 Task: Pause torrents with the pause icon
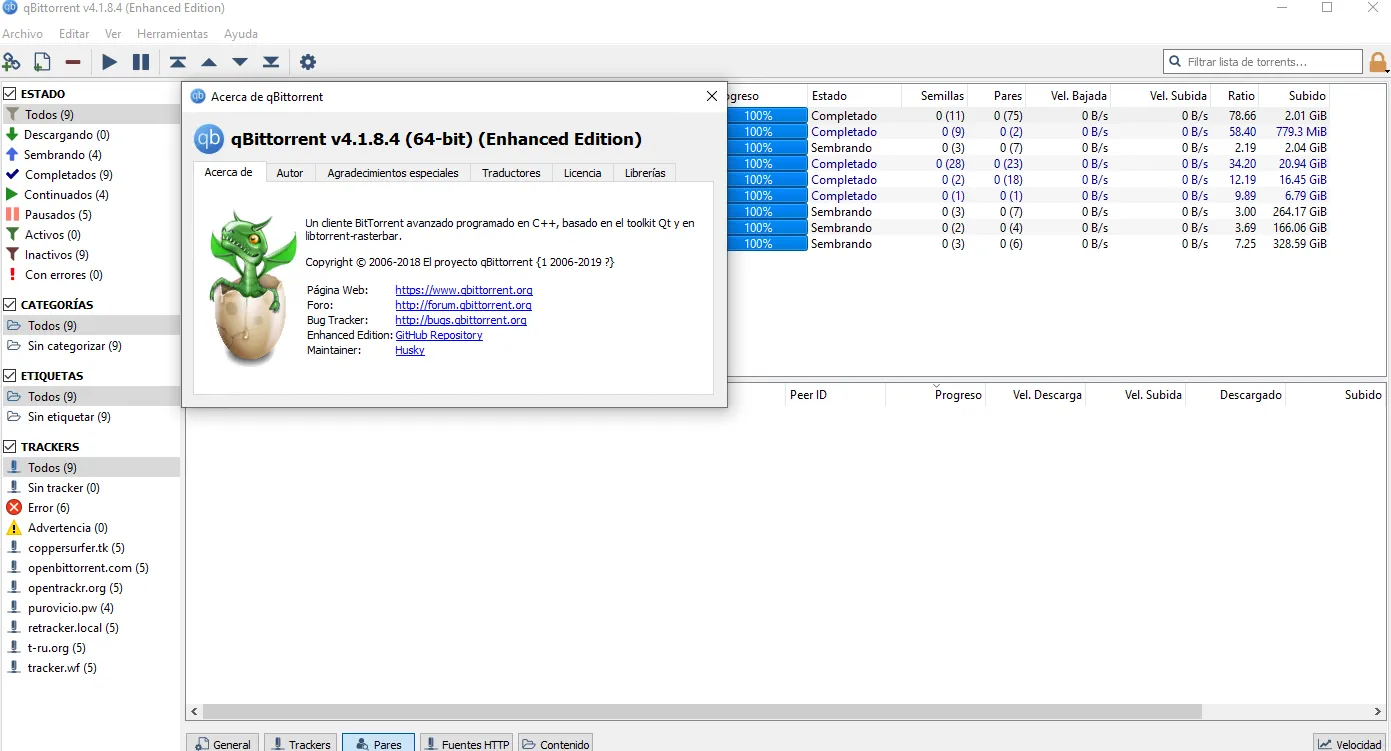[140, 61]
